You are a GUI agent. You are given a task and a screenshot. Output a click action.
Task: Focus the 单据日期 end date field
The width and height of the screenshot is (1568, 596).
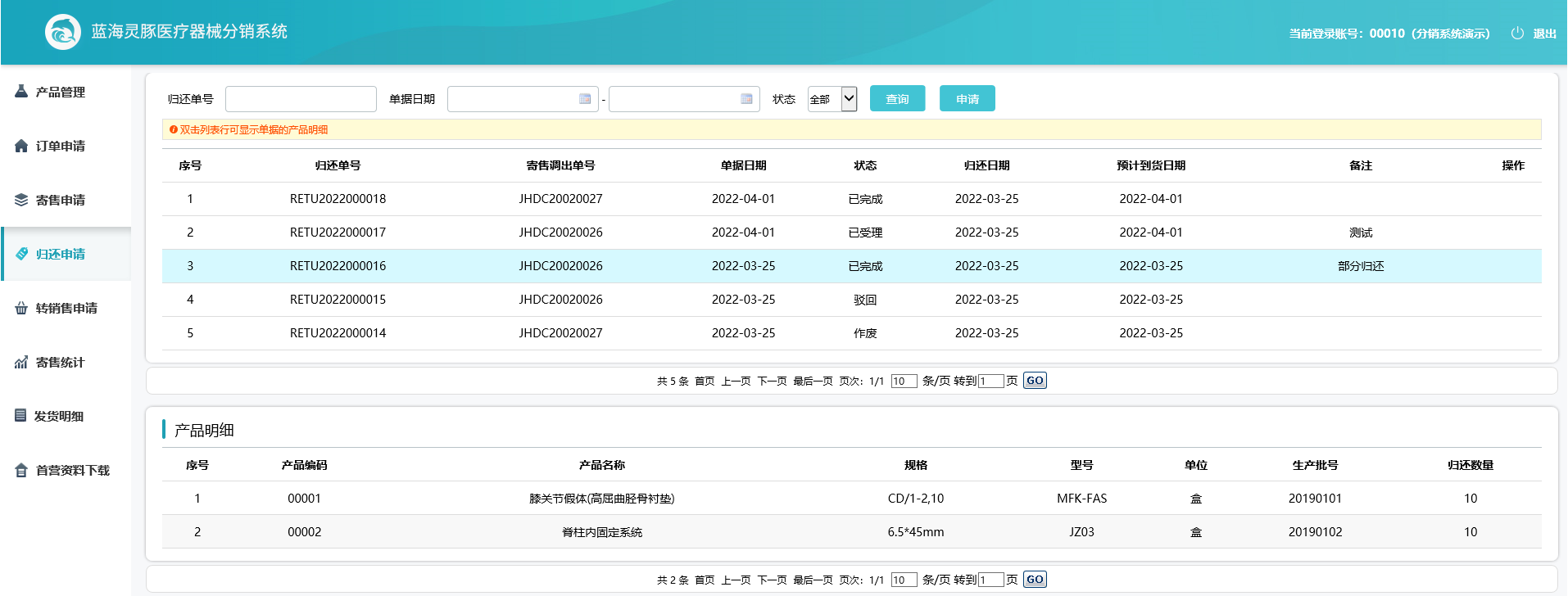point(684,99)
